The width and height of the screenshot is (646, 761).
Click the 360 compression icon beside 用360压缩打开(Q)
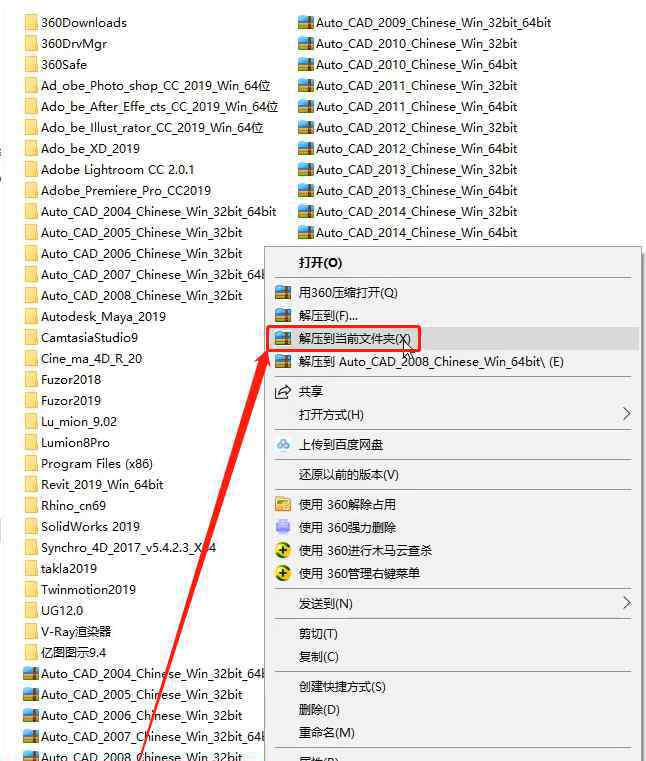coord(283,292)
